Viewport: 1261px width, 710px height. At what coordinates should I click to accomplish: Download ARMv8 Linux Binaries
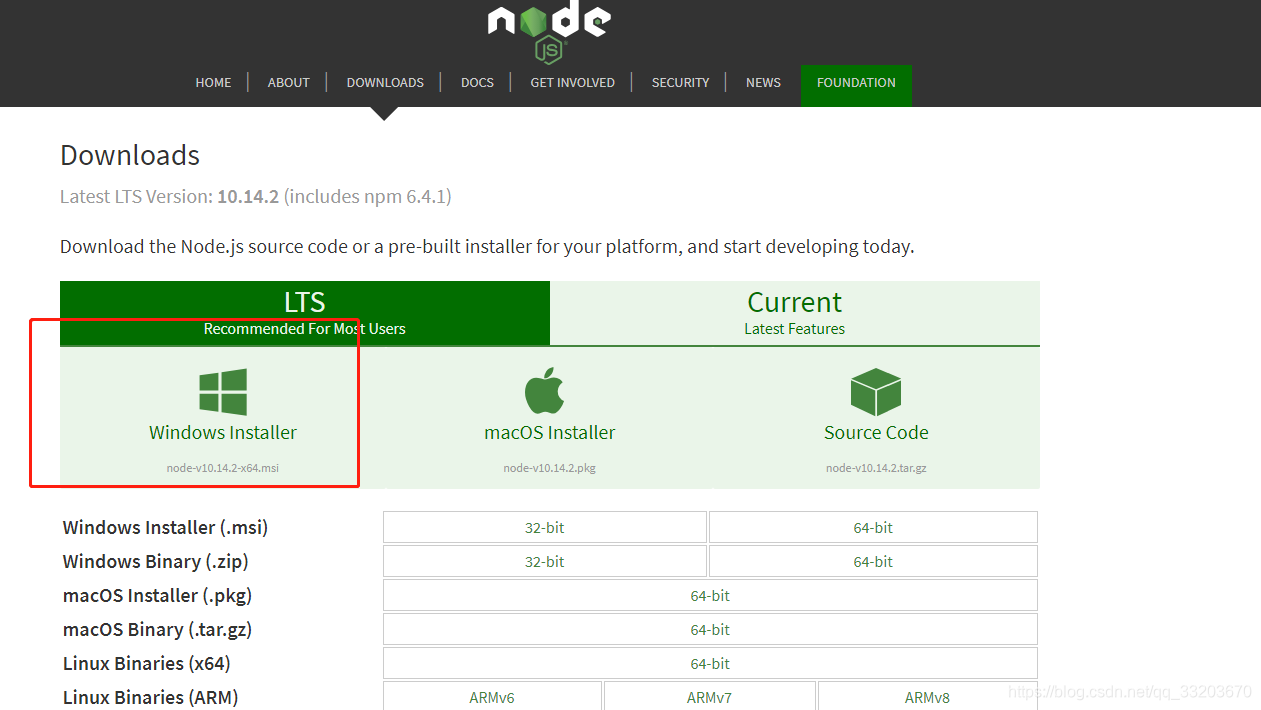[927, 696]
